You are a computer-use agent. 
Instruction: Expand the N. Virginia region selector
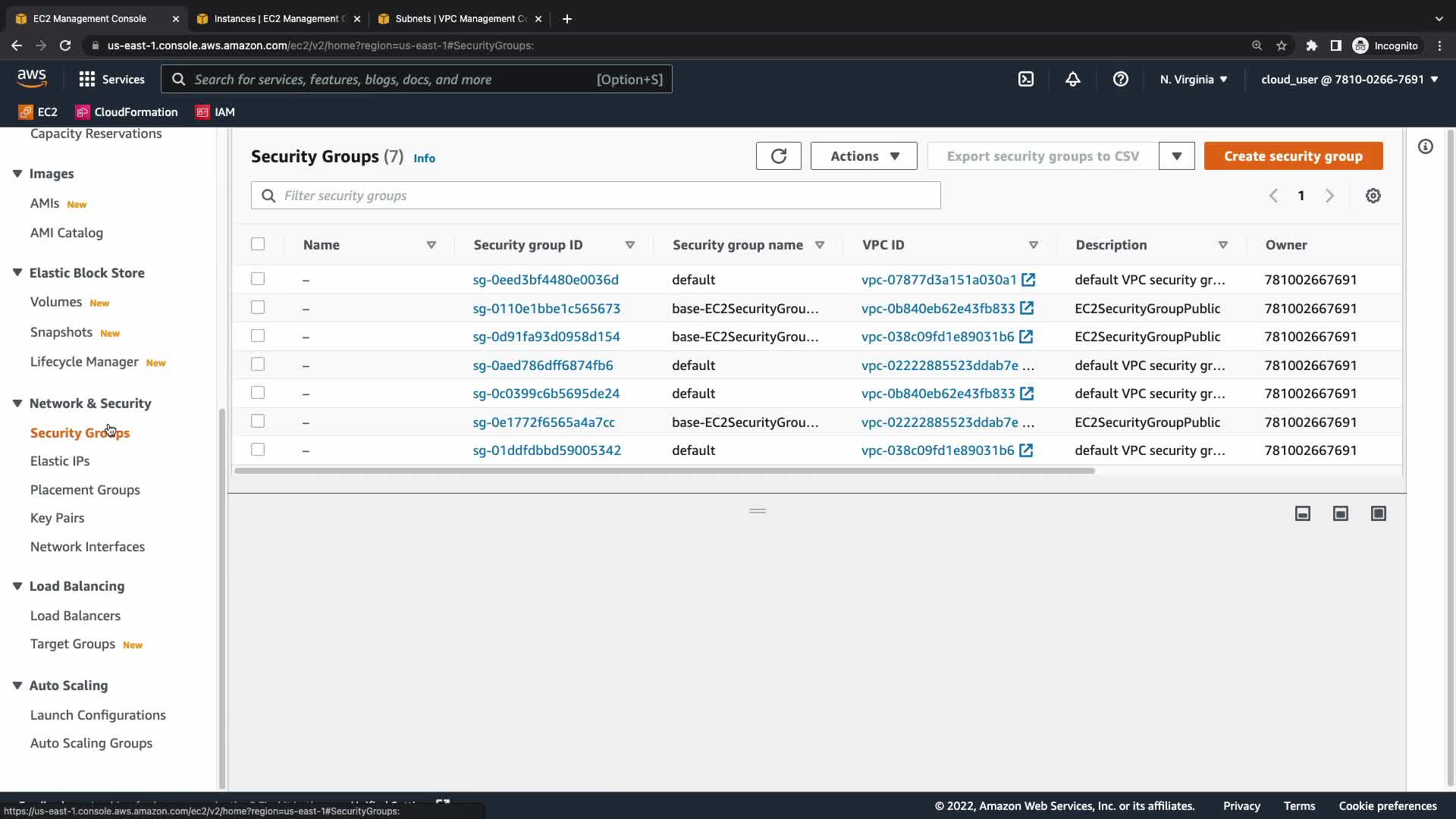pyautogui.click(x=1193, y=79)
